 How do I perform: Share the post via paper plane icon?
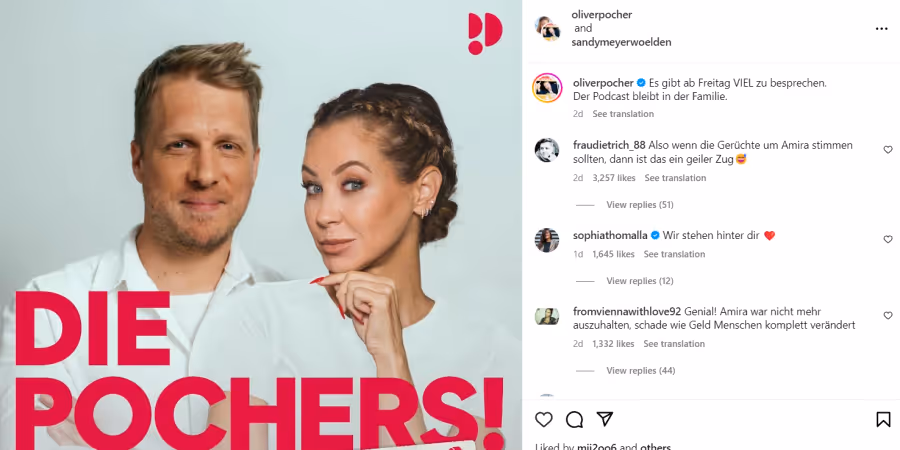(x=604, y=420)
